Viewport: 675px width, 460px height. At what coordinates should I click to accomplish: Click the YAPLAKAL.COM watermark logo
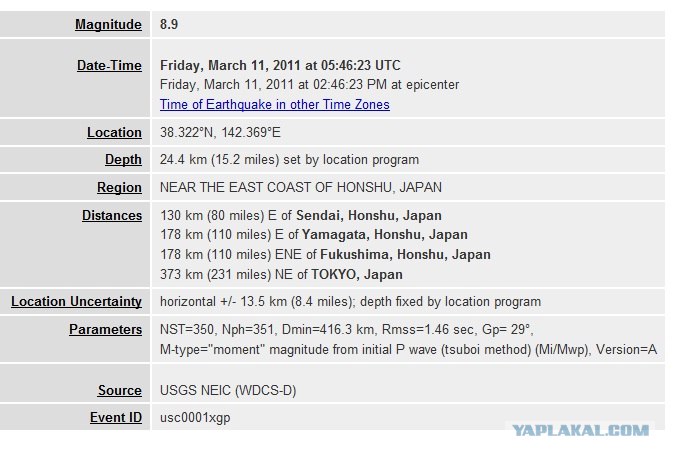click(x=580, y=430)
